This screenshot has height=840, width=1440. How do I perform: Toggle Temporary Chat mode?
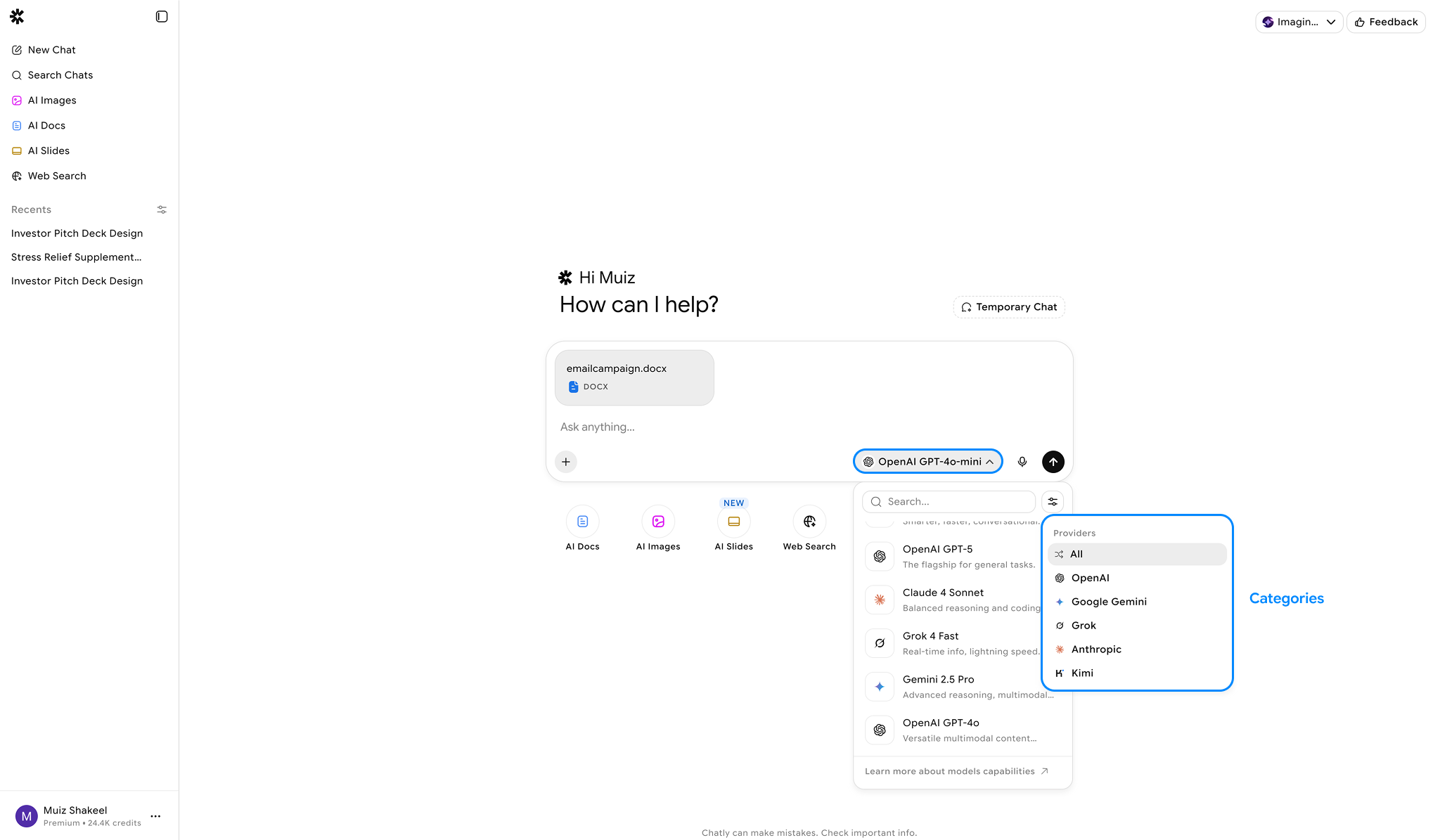click(1009, 307)
